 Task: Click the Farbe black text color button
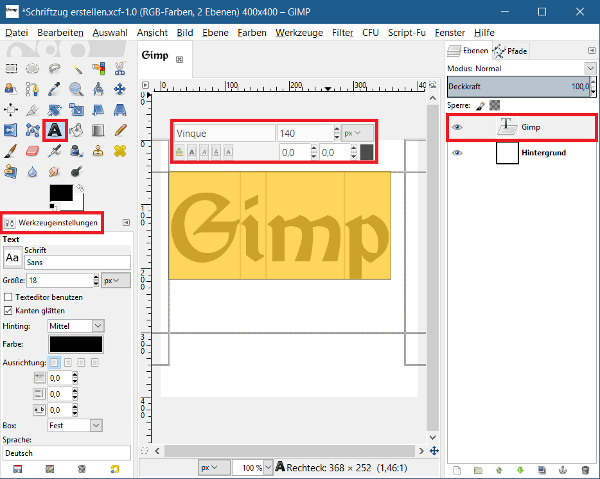tap(76, 344)
